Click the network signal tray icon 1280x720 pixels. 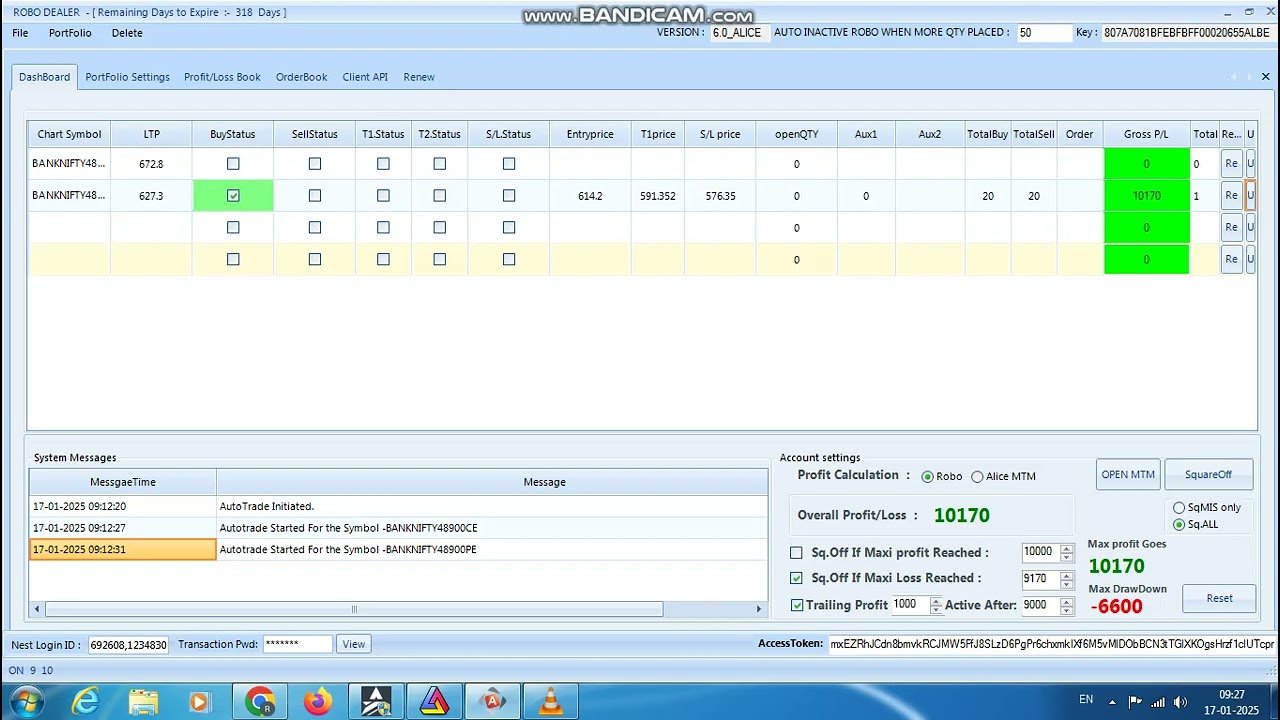[x=1159, y=701]
